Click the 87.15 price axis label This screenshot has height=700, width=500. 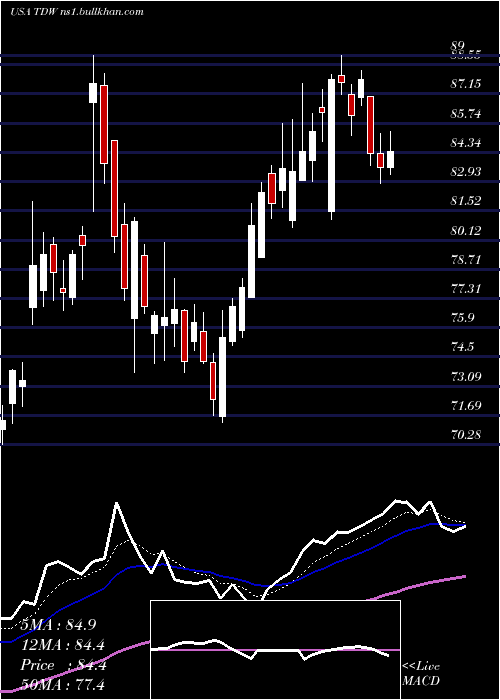click(466, 84)
